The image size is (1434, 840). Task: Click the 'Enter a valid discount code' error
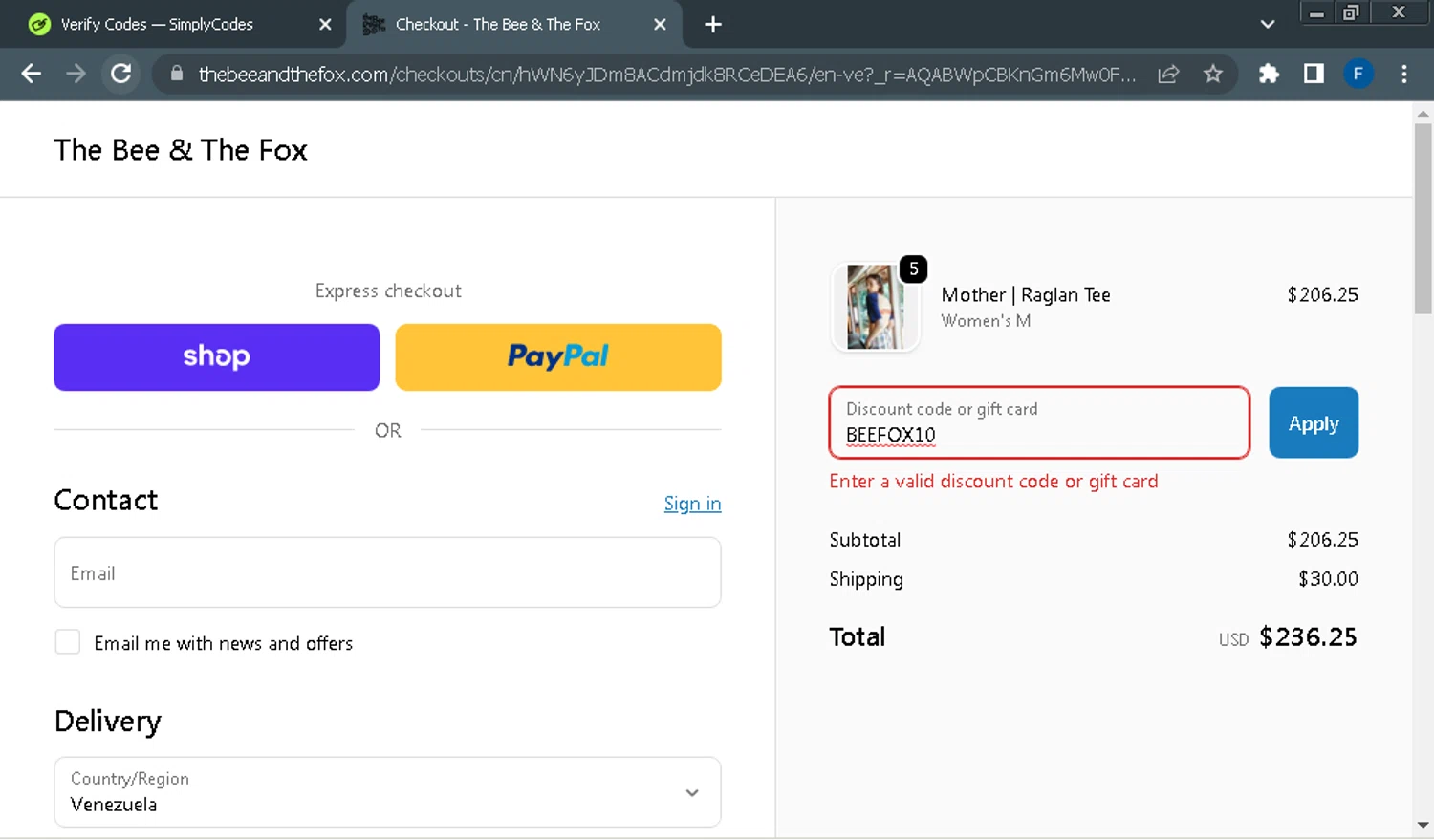(x=993, y=482)
